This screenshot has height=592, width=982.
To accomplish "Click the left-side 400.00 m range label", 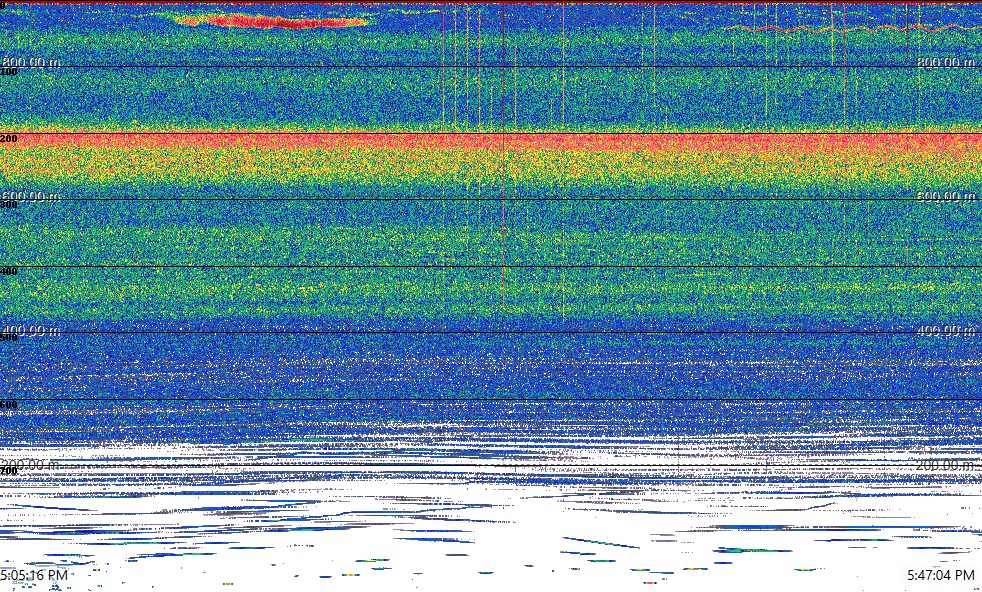I will tap(31, 330).
